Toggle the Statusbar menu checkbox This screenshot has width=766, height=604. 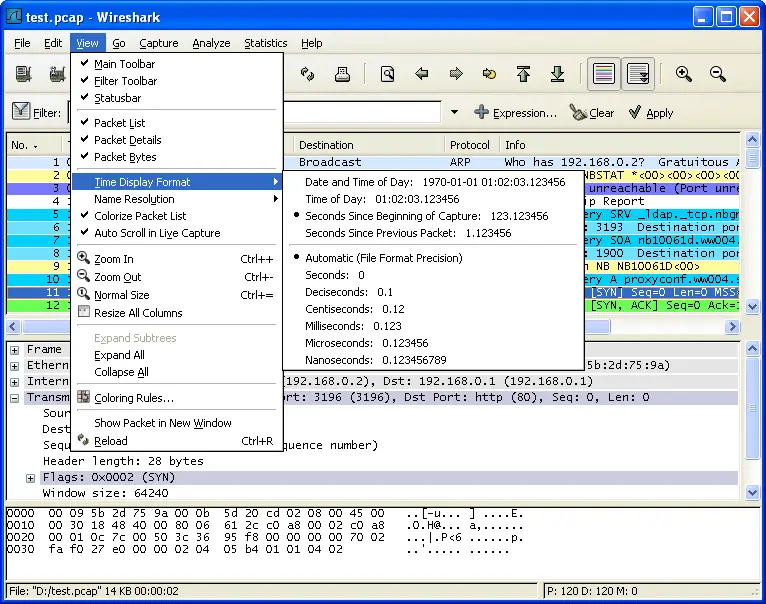(x=117, y=98)
